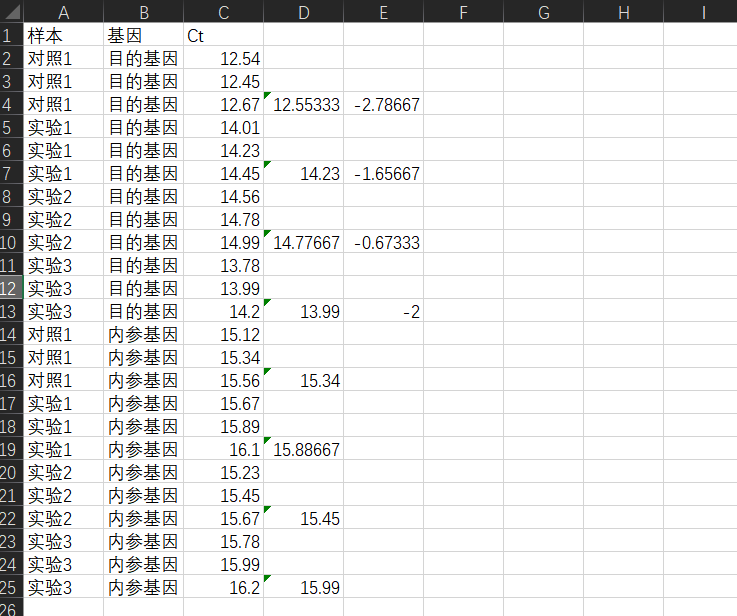Select the header cell labeled 基因

[x=143, y=35]
